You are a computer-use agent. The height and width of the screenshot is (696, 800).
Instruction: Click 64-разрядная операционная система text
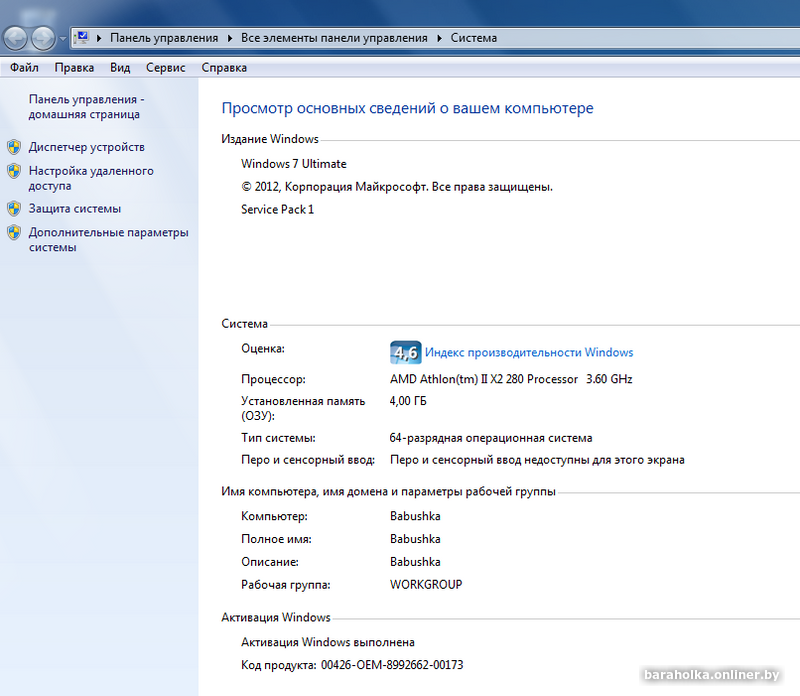491,438
